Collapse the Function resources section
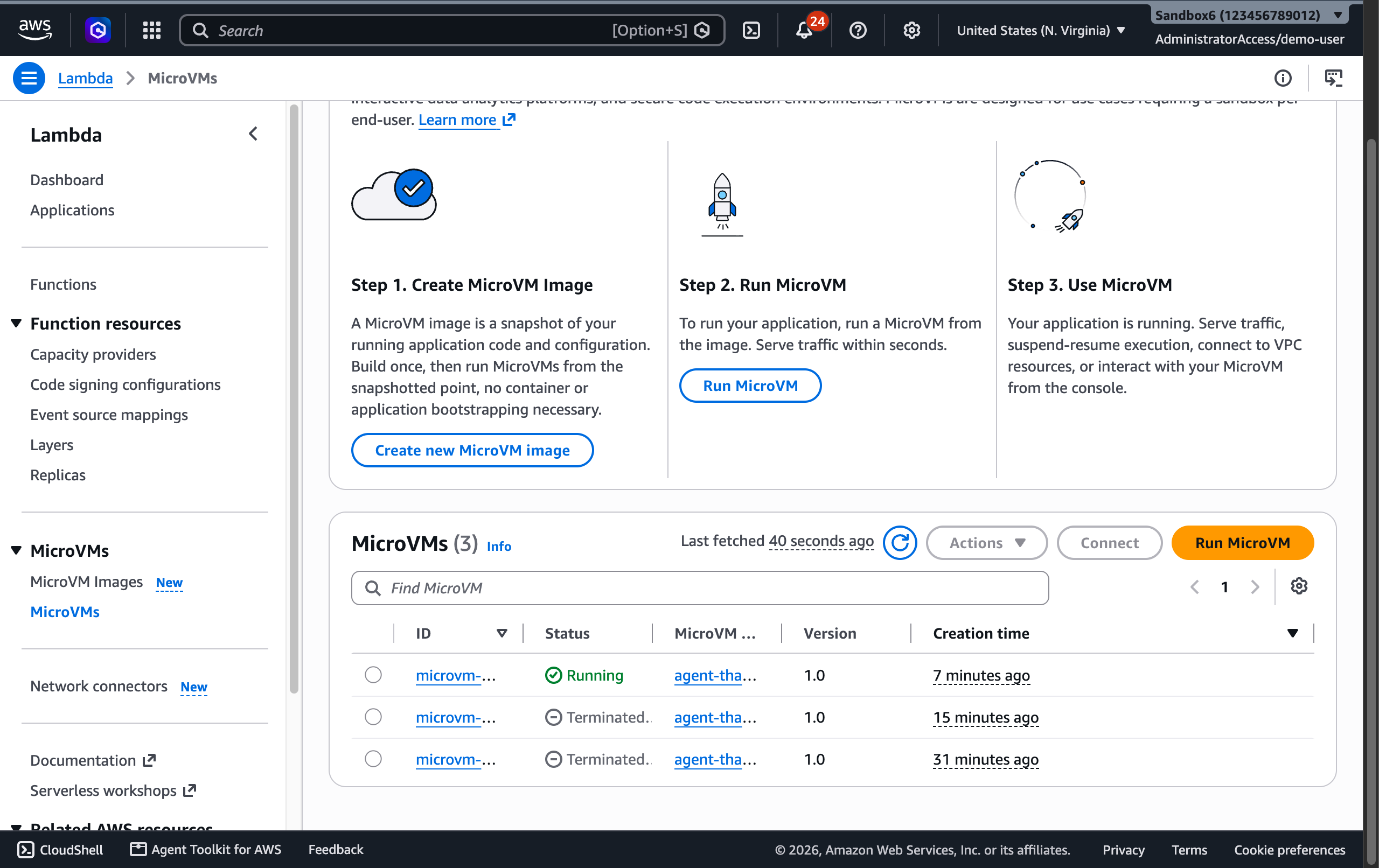The image size is (1379, 868). pos(16,324)
